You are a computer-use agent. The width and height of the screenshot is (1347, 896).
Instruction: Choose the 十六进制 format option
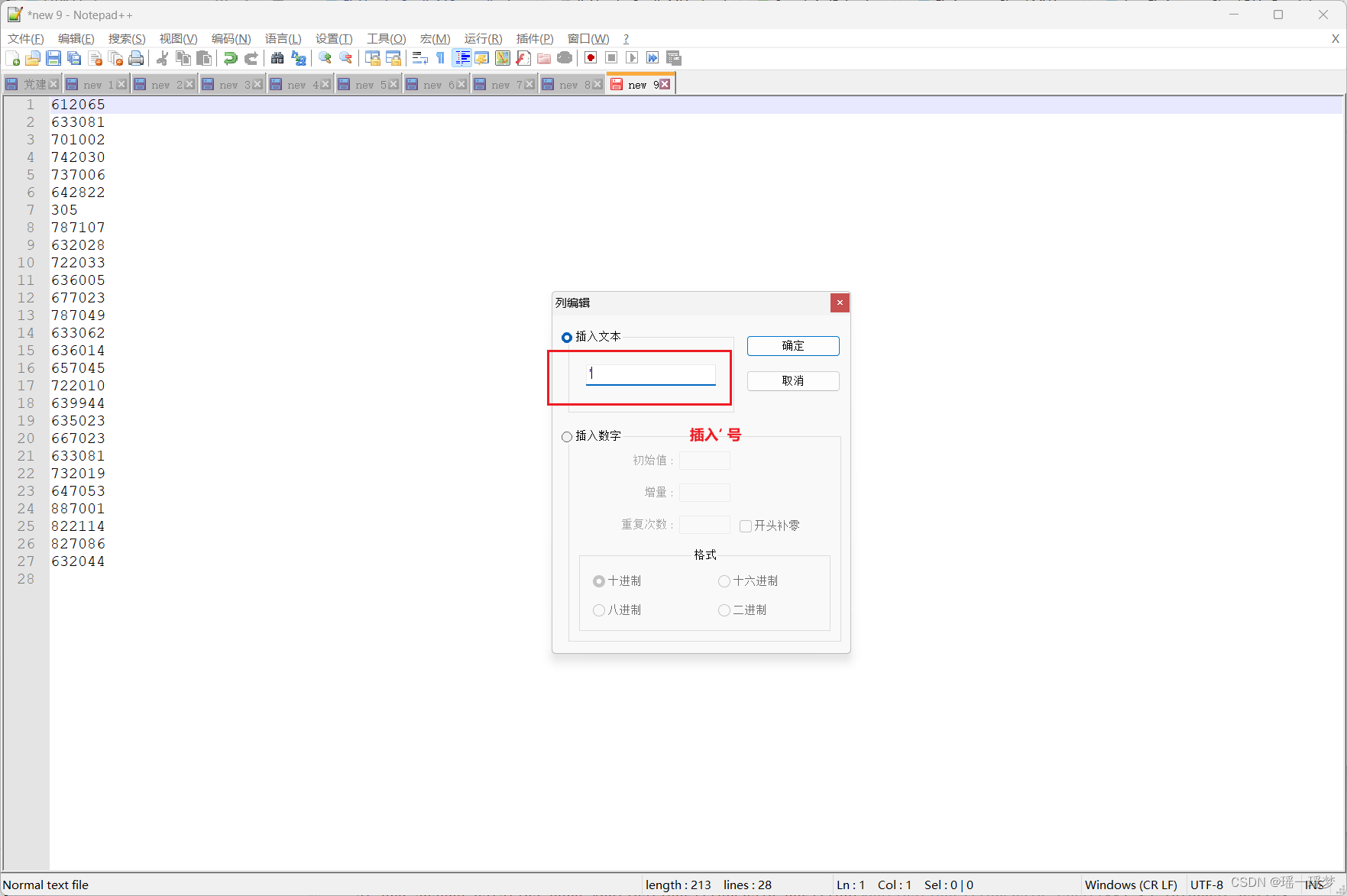[x=724, y=581]
